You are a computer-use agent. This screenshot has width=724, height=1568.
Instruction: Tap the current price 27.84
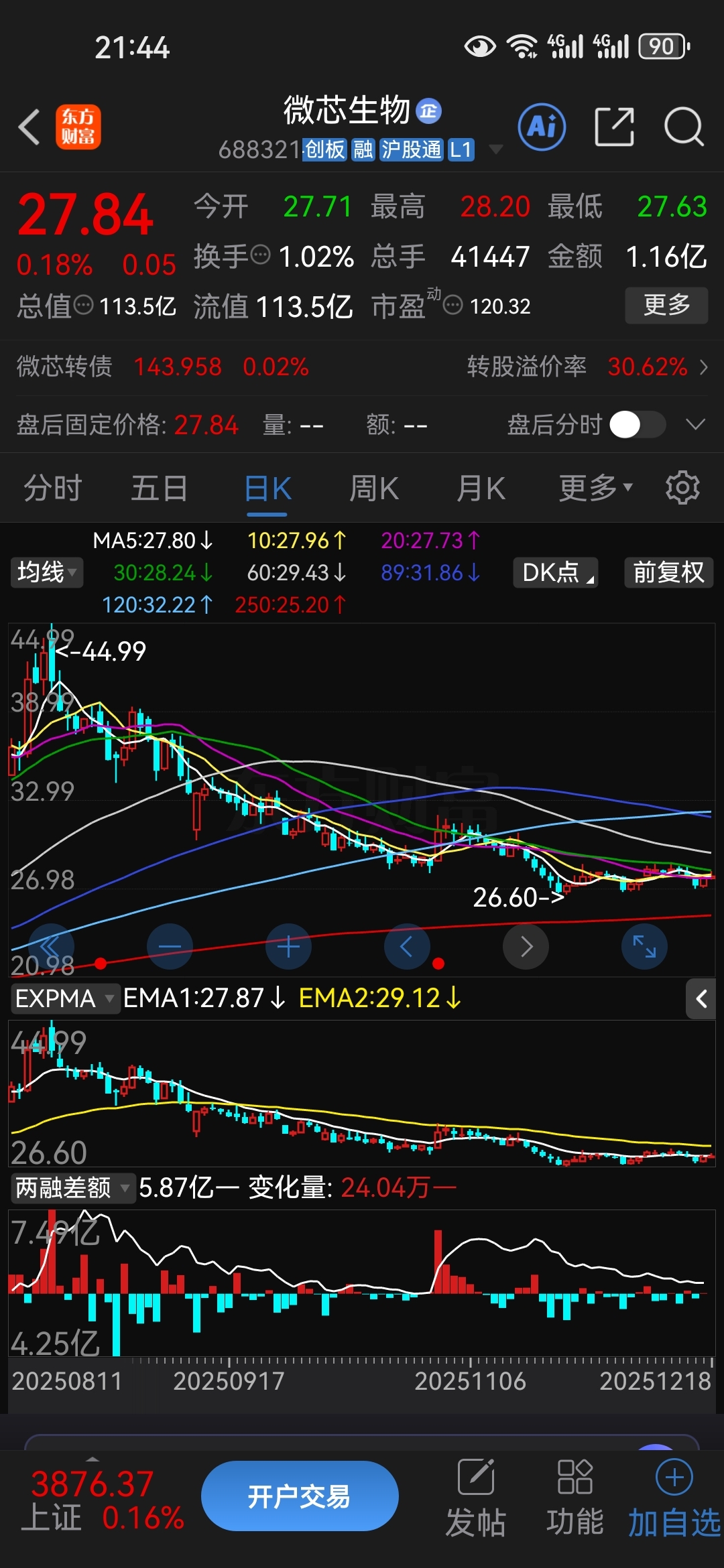pyautogui.click(x=85, y=215)
